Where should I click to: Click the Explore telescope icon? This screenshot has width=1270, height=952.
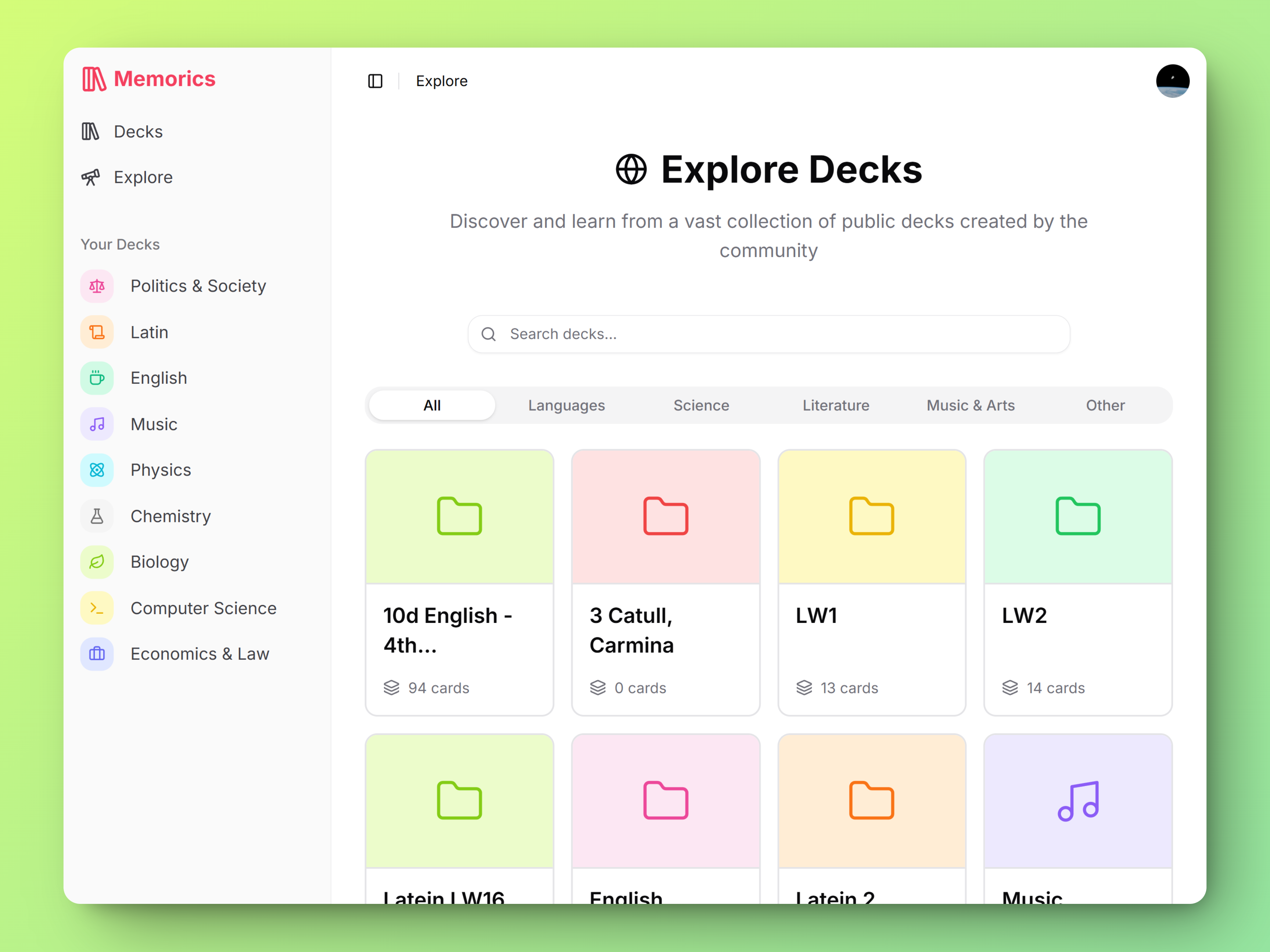coord(91,177)
